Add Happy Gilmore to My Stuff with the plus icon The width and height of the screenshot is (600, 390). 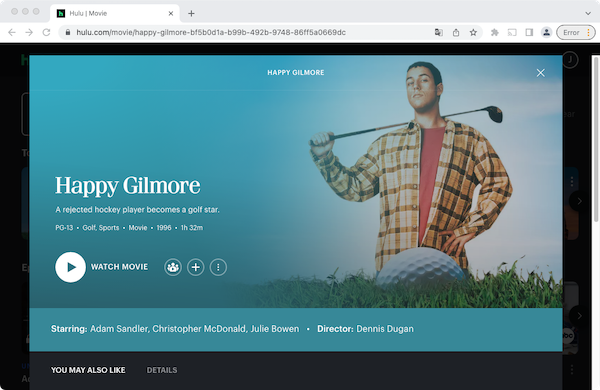196,267
